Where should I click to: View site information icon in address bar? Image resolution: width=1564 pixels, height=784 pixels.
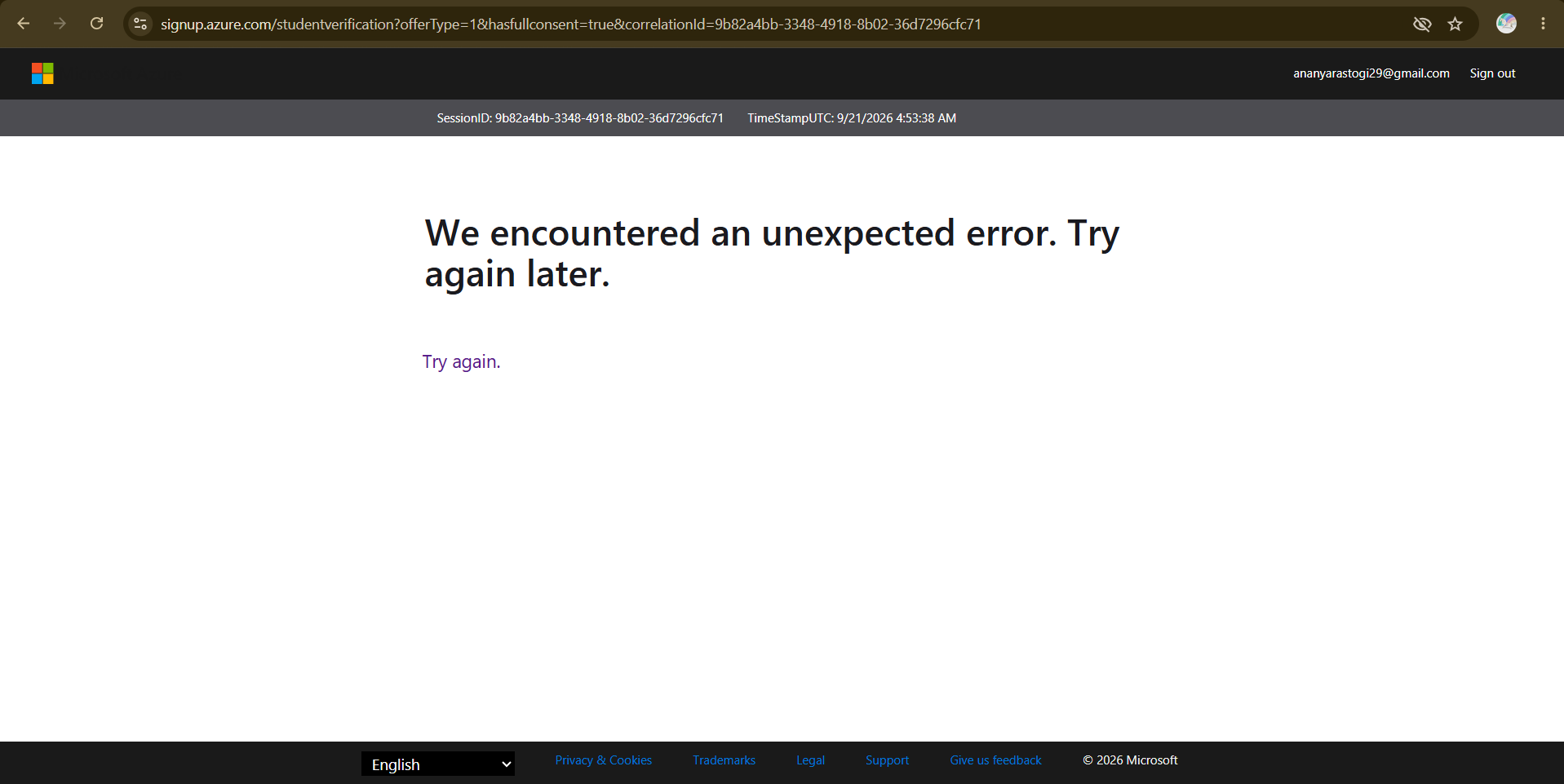coord(140,24)
